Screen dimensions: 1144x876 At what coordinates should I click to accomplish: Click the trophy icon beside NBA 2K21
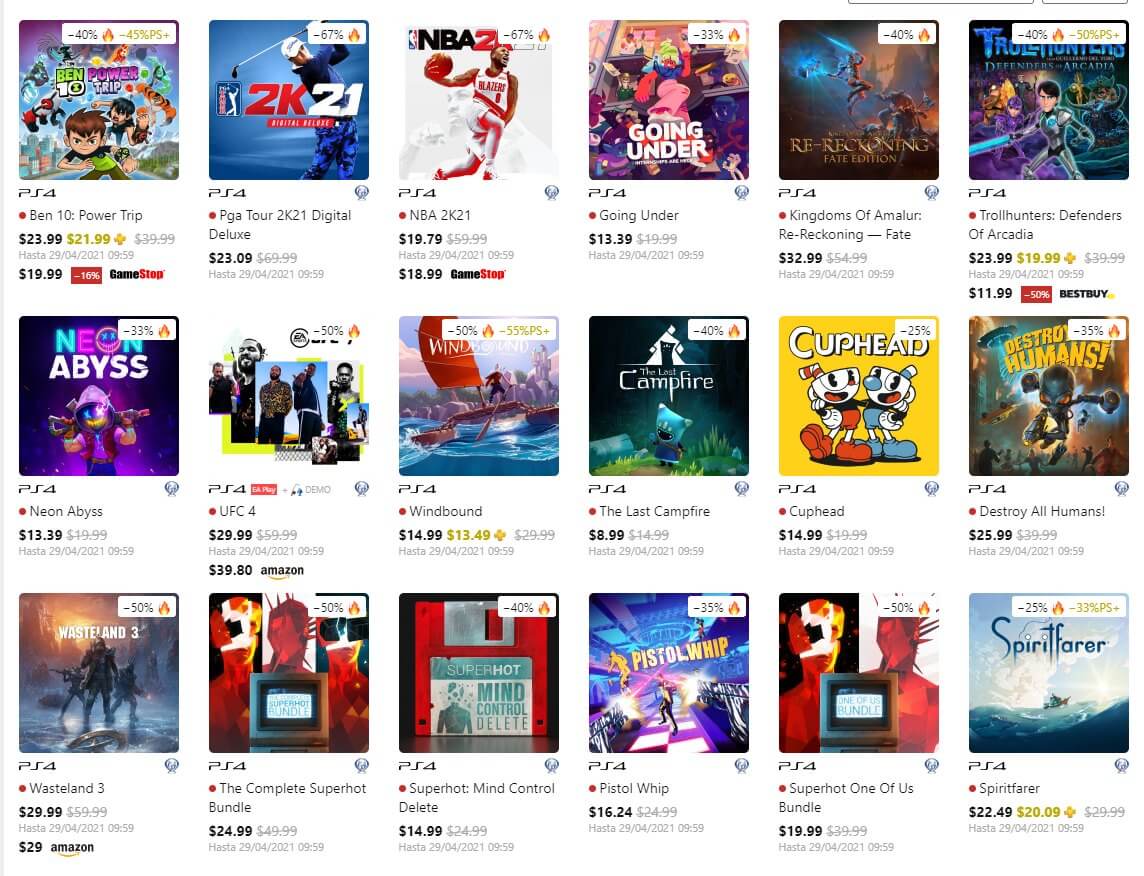552,193
